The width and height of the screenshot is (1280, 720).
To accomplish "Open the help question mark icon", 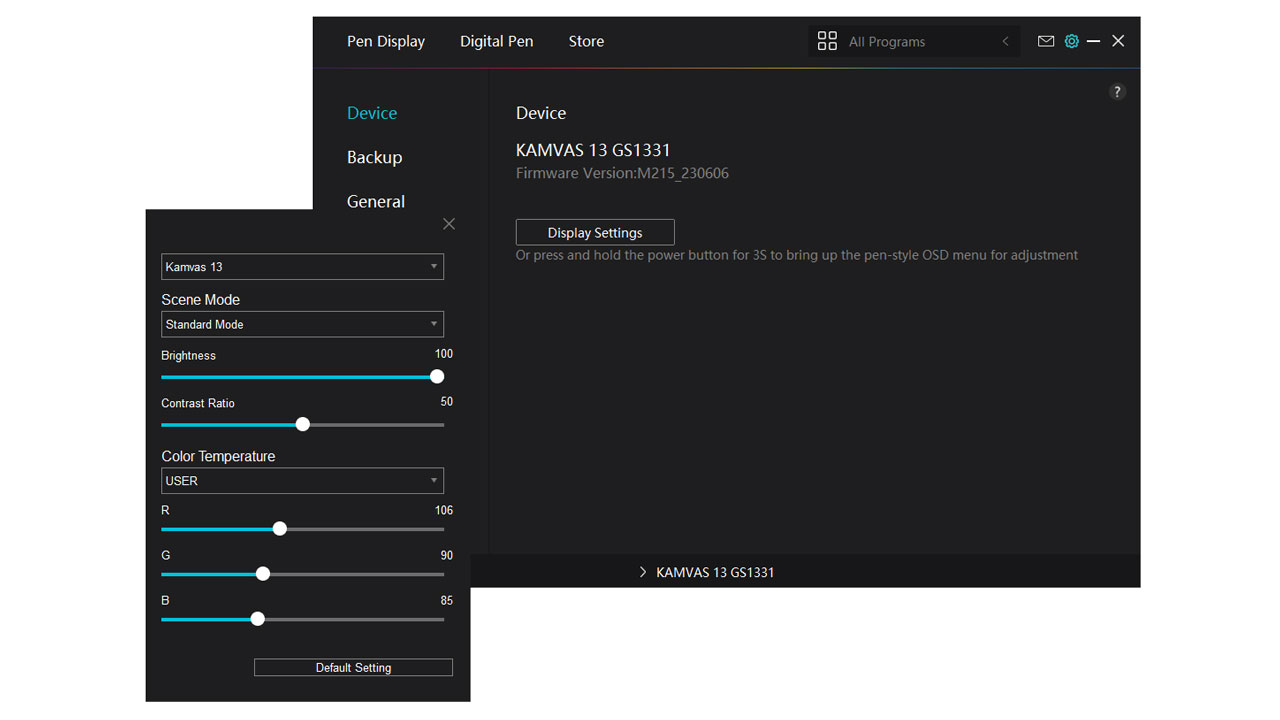I will click(1117, 91).
